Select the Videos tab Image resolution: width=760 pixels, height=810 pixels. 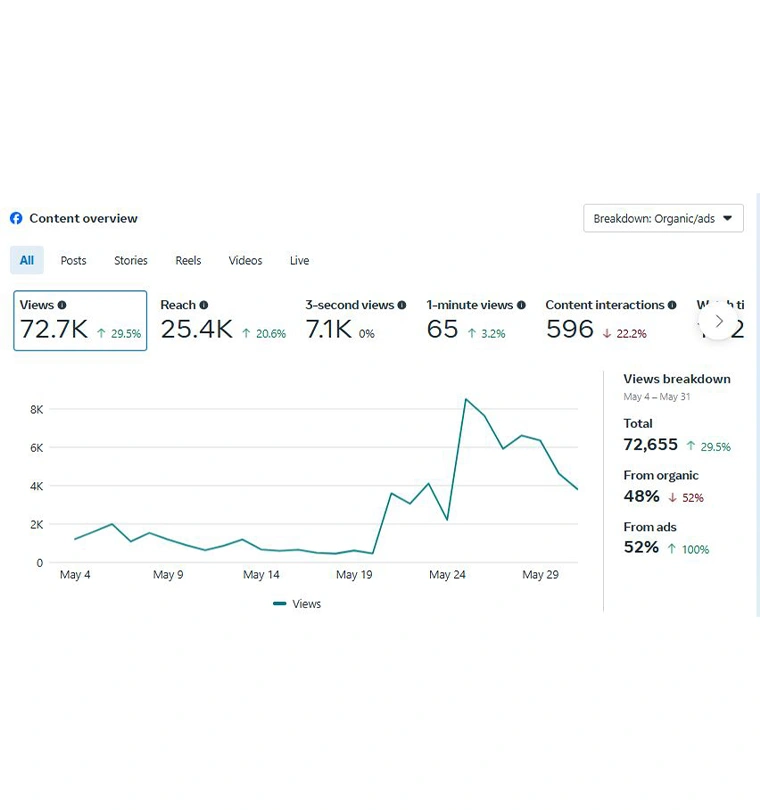pyautogui.click(x=245, y=260)
